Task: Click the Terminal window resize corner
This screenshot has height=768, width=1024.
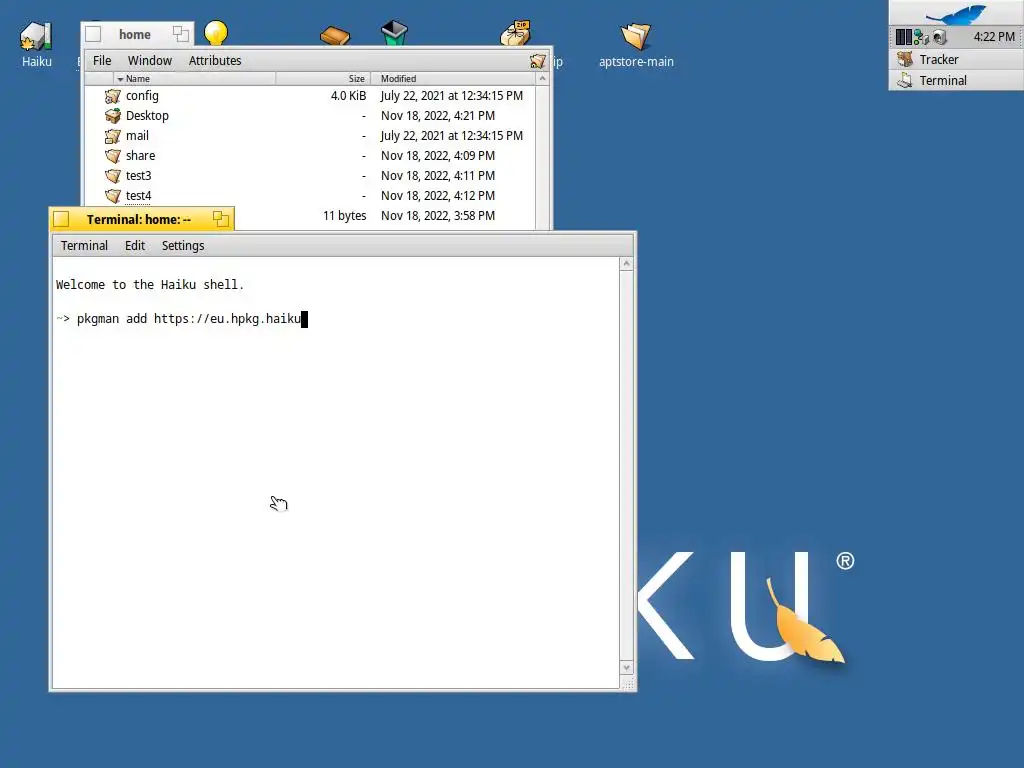Action: 627,682
